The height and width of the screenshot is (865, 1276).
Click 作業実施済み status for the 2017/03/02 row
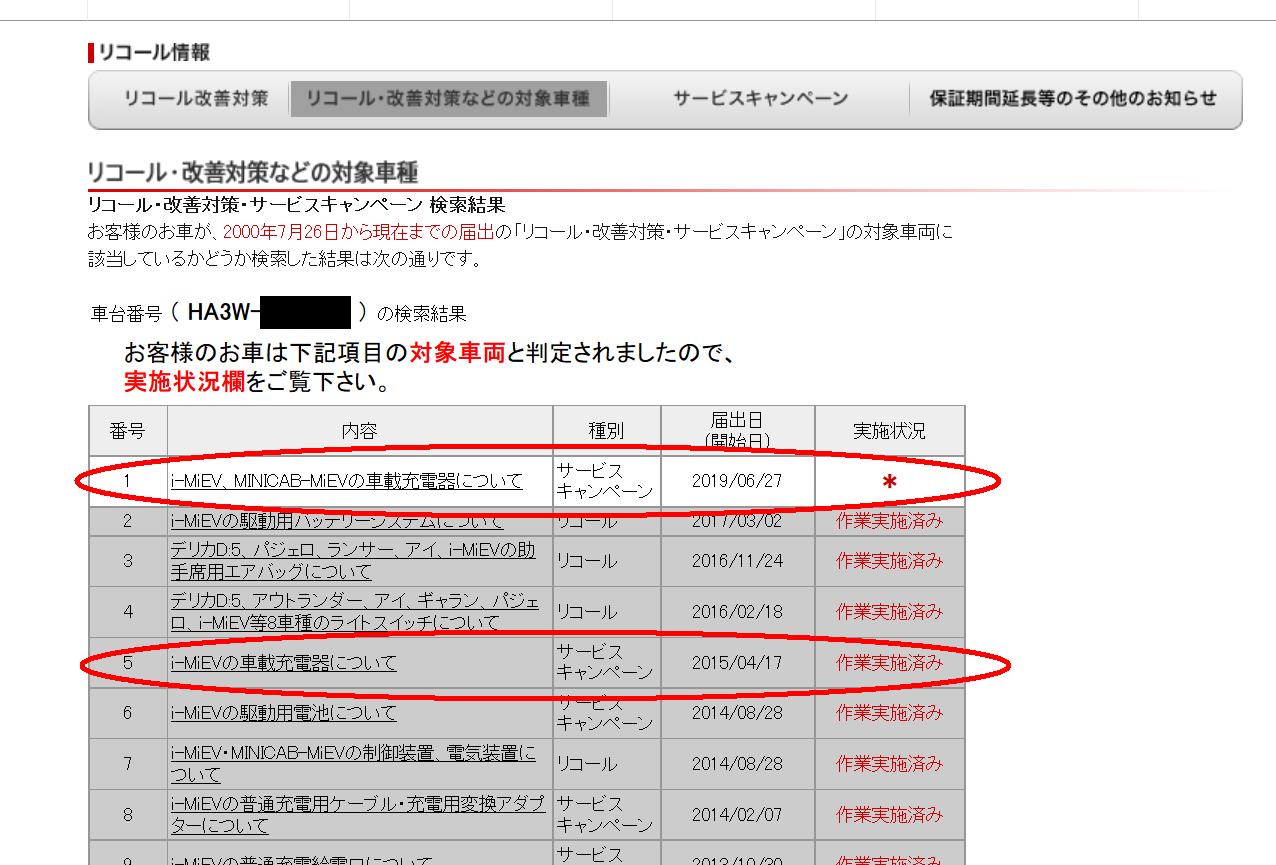(x=889, y=522)
